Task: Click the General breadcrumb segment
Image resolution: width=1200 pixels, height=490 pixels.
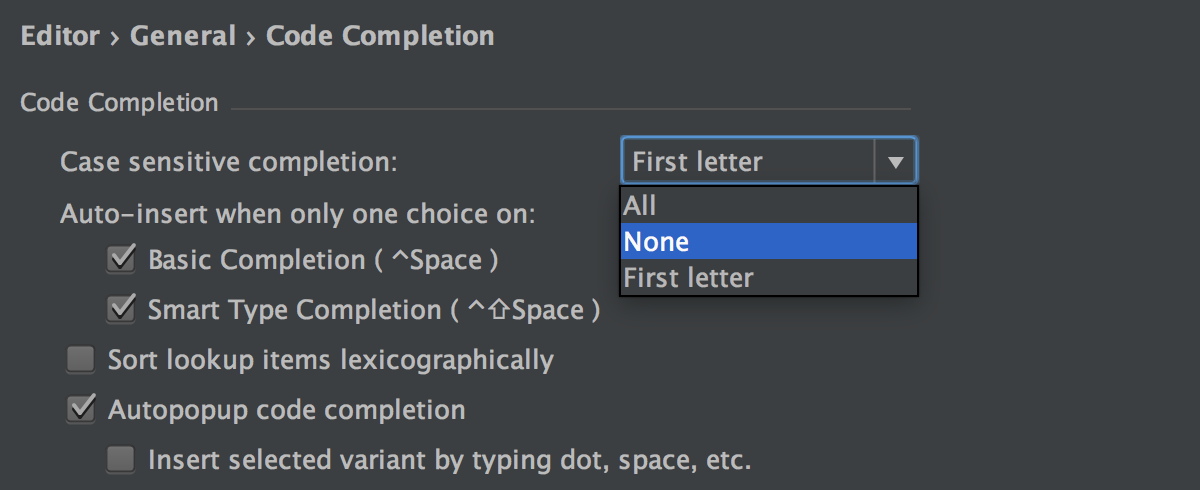Action: (x=183, y=37)
